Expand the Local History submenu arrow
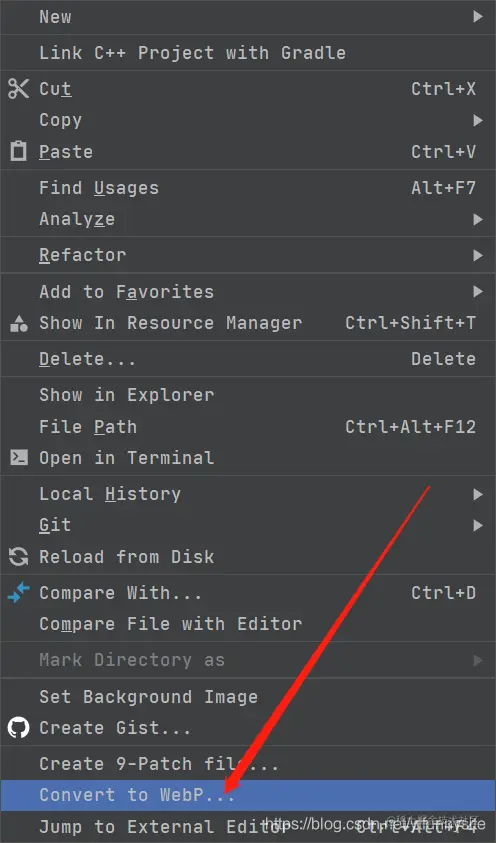This screenshot has width=496, height=843. click(x=478, y=494)
